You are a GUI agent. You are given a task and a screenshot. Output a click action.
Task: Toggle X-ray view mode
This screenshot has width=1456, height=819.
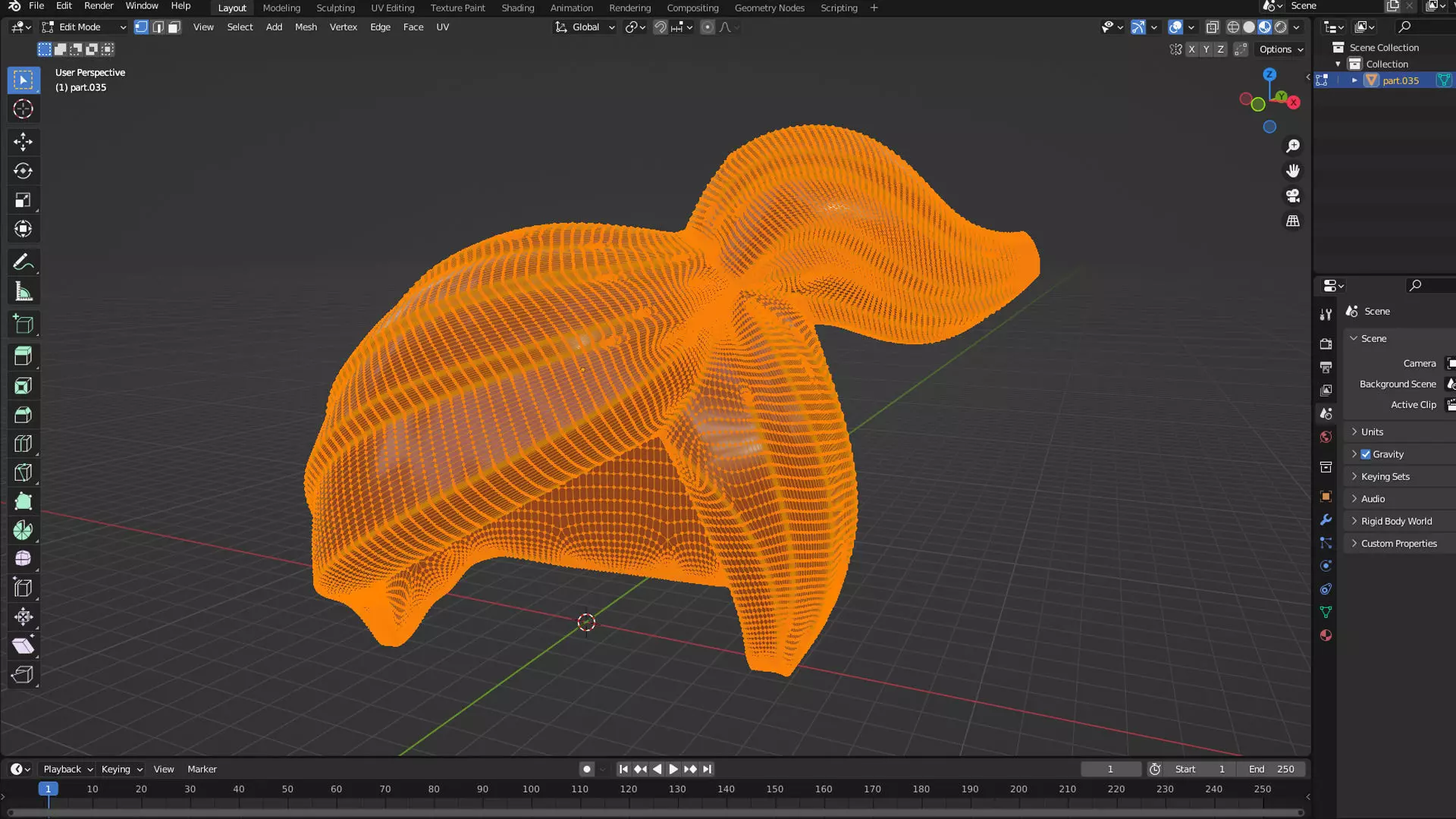pos(1212,27)
